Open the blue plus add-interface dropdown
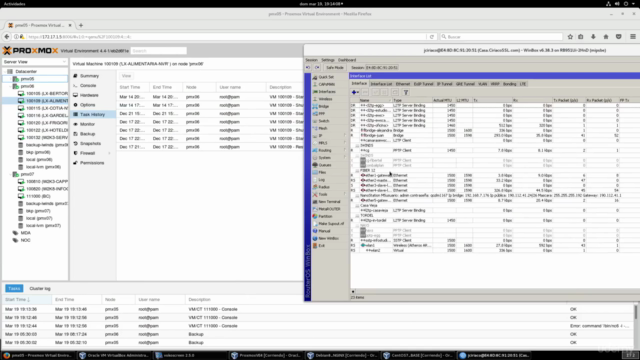 (355, 92)
